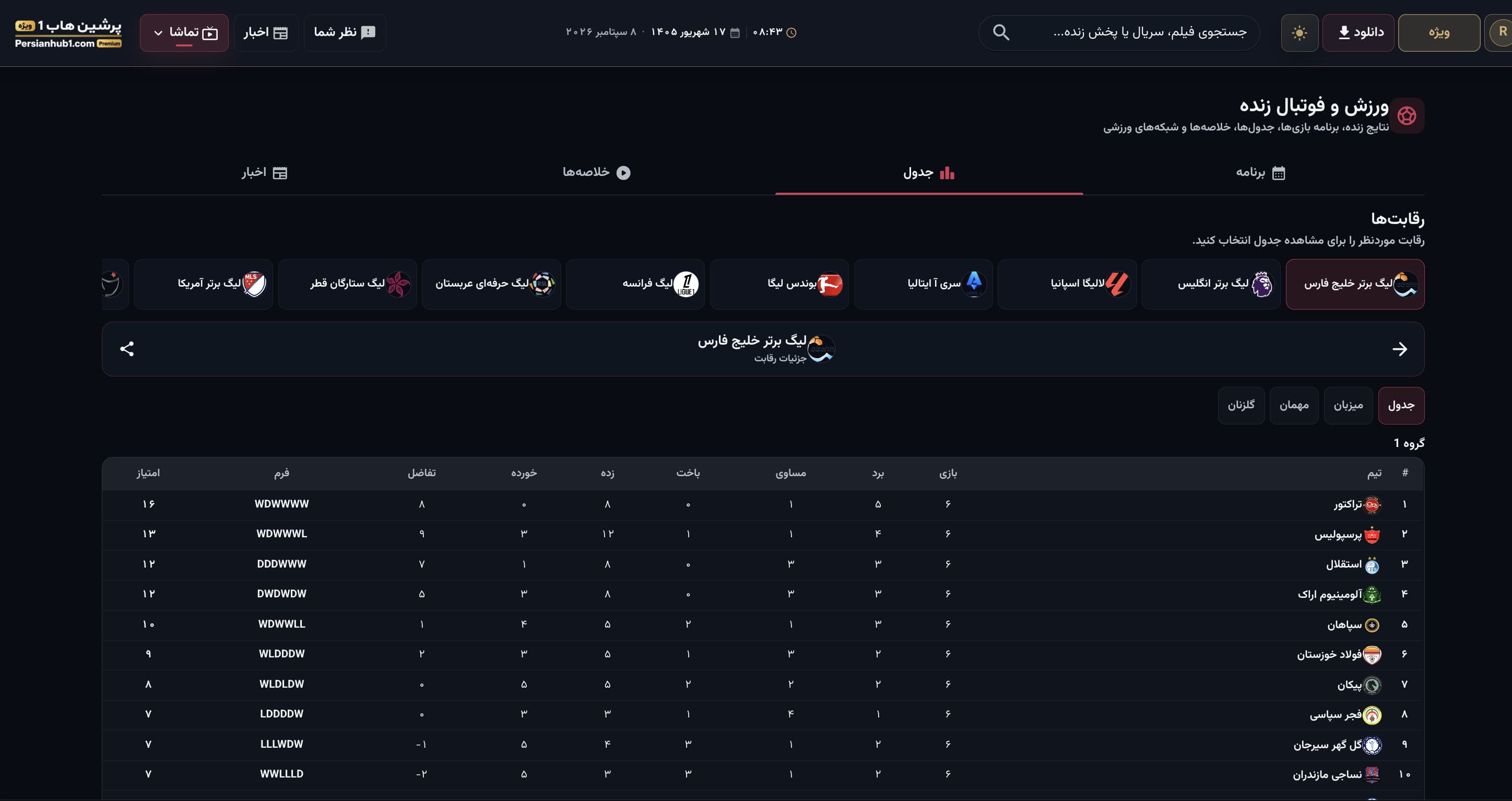
Task: Click the نساجی مازندران team name
Action: pyautogui.click(x=1327, y=774)
